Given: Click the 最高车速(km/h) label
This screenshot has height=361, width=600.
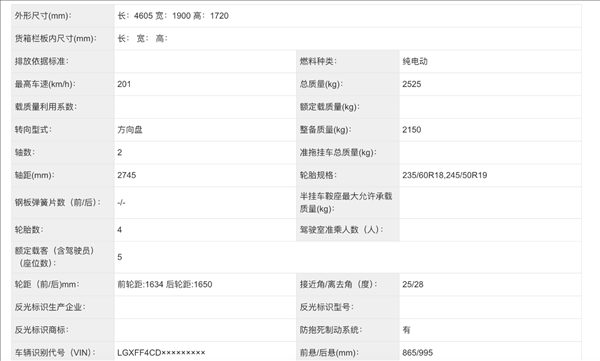Looking at the screenshot, I should tap(45, 84).
